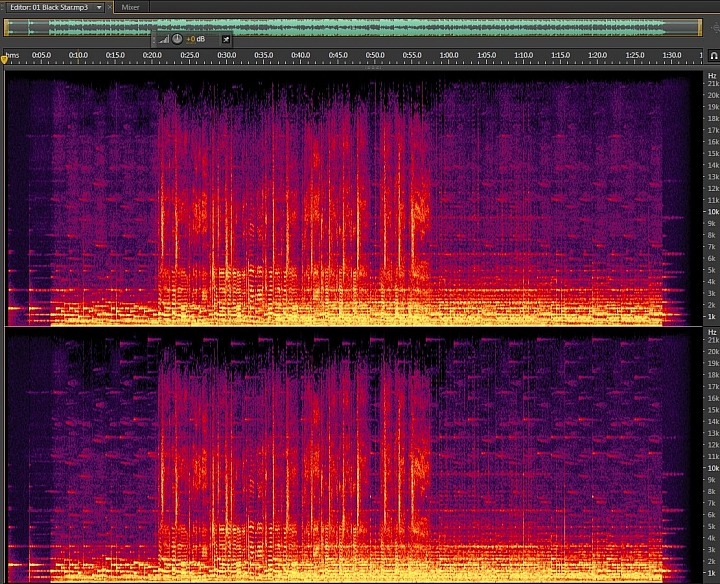Toggle the snapping magnet icon
The height and width of the screenshot is (584, 720).
pyautogui.click(x=714, y=56)
